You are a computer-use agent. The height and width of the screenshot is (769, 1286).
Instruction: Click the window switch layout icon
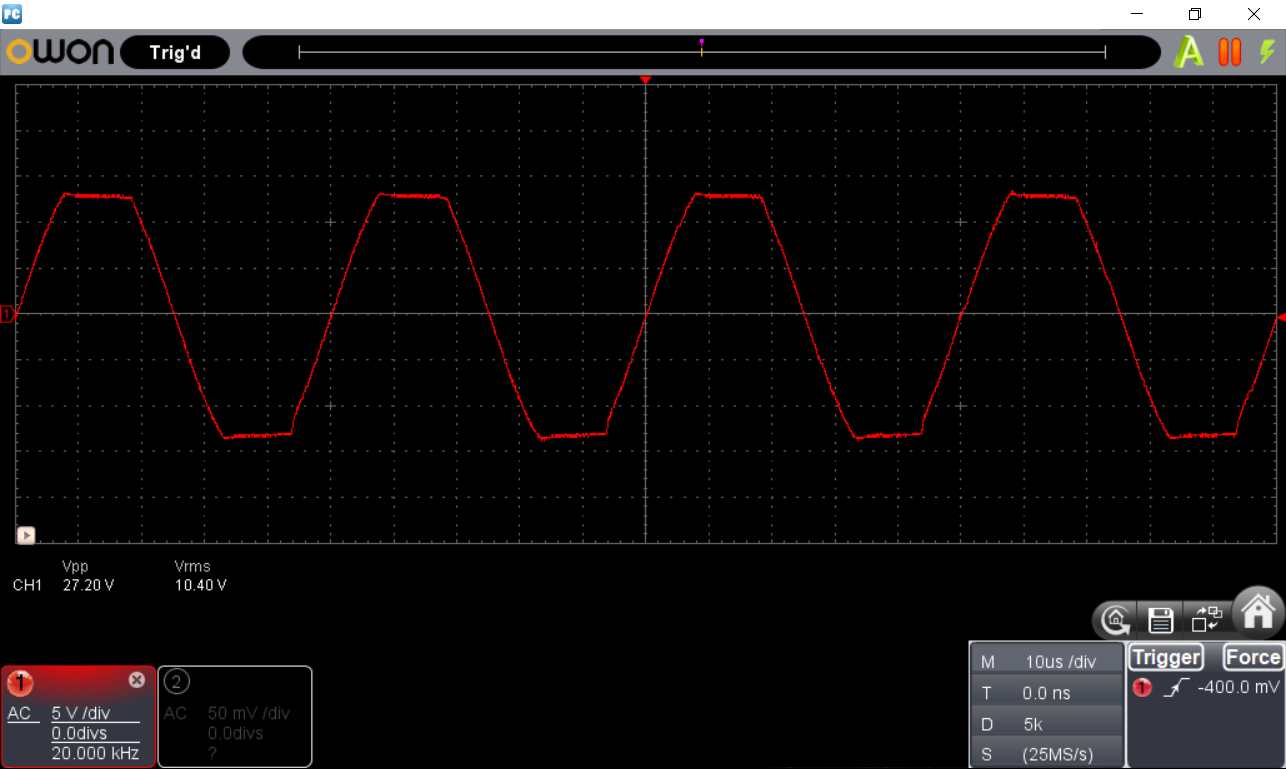click(x=1207, y=619)
